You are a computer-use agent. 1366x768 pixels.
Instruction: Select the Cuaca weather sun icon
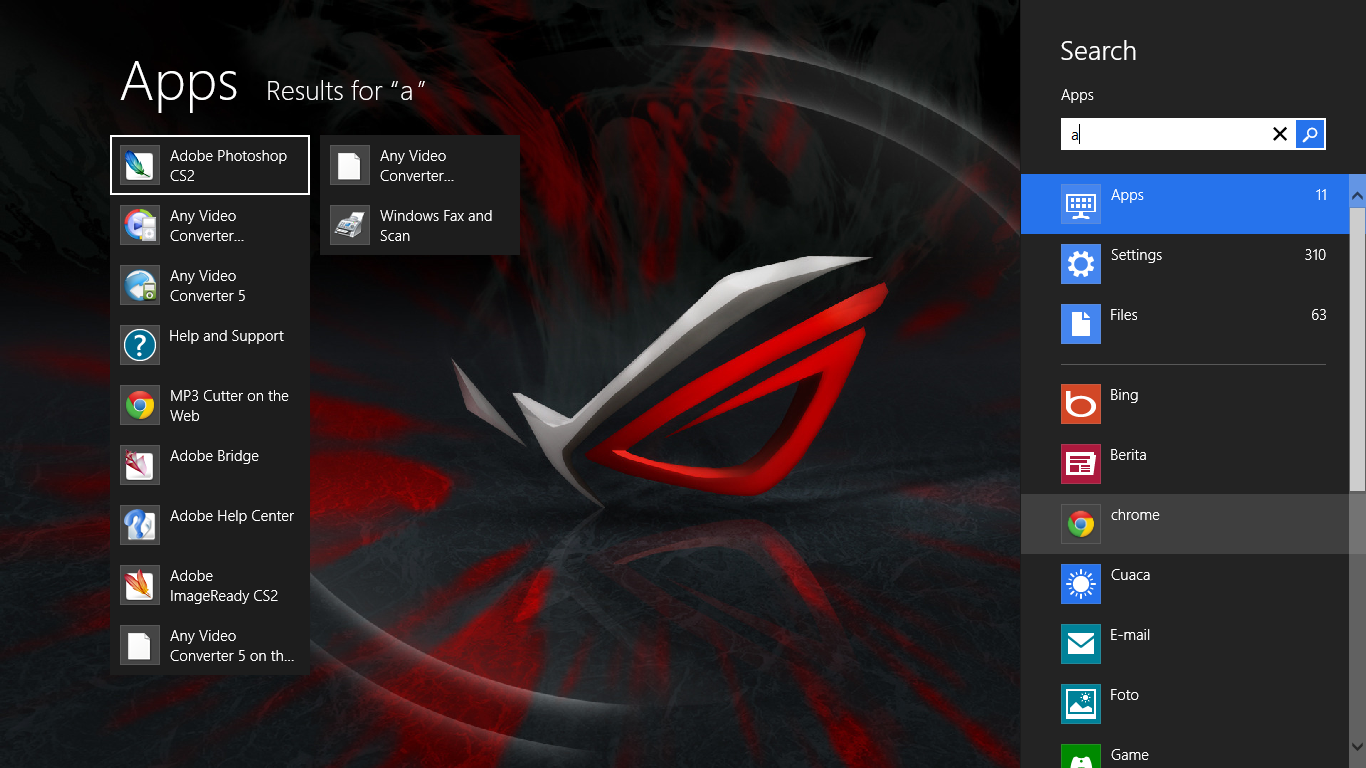coord(1081,584)
